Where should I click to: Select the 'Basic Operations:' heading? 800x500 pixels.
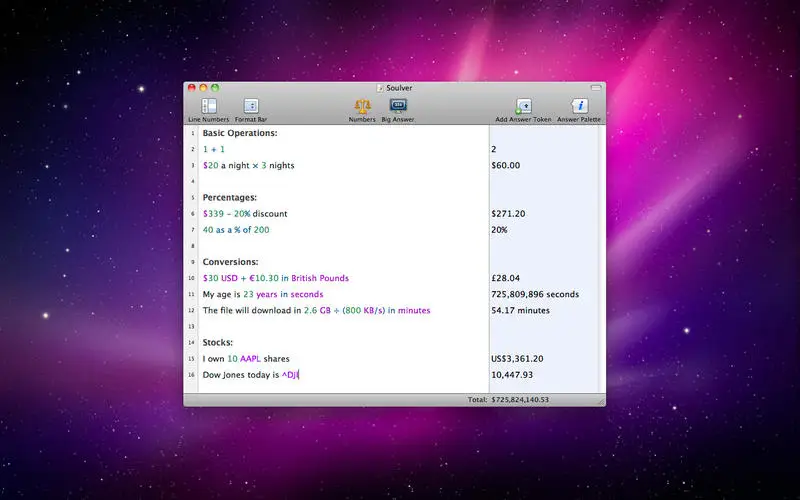pyautogui.click(x=240, y=133)
